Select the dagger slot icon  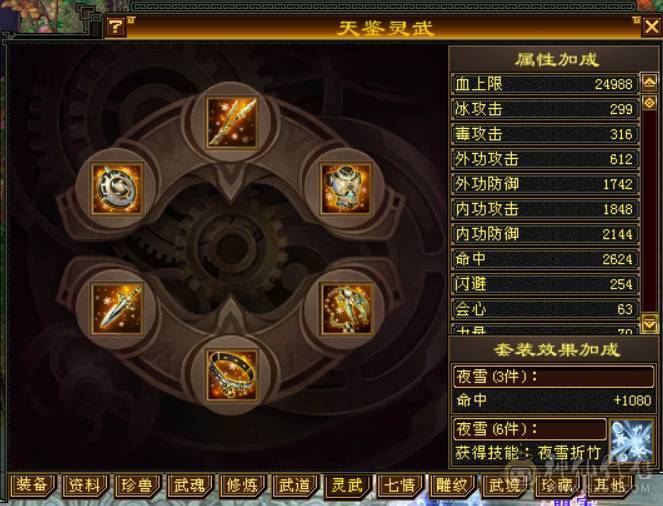pyautogui.click(x=117, y=309)
